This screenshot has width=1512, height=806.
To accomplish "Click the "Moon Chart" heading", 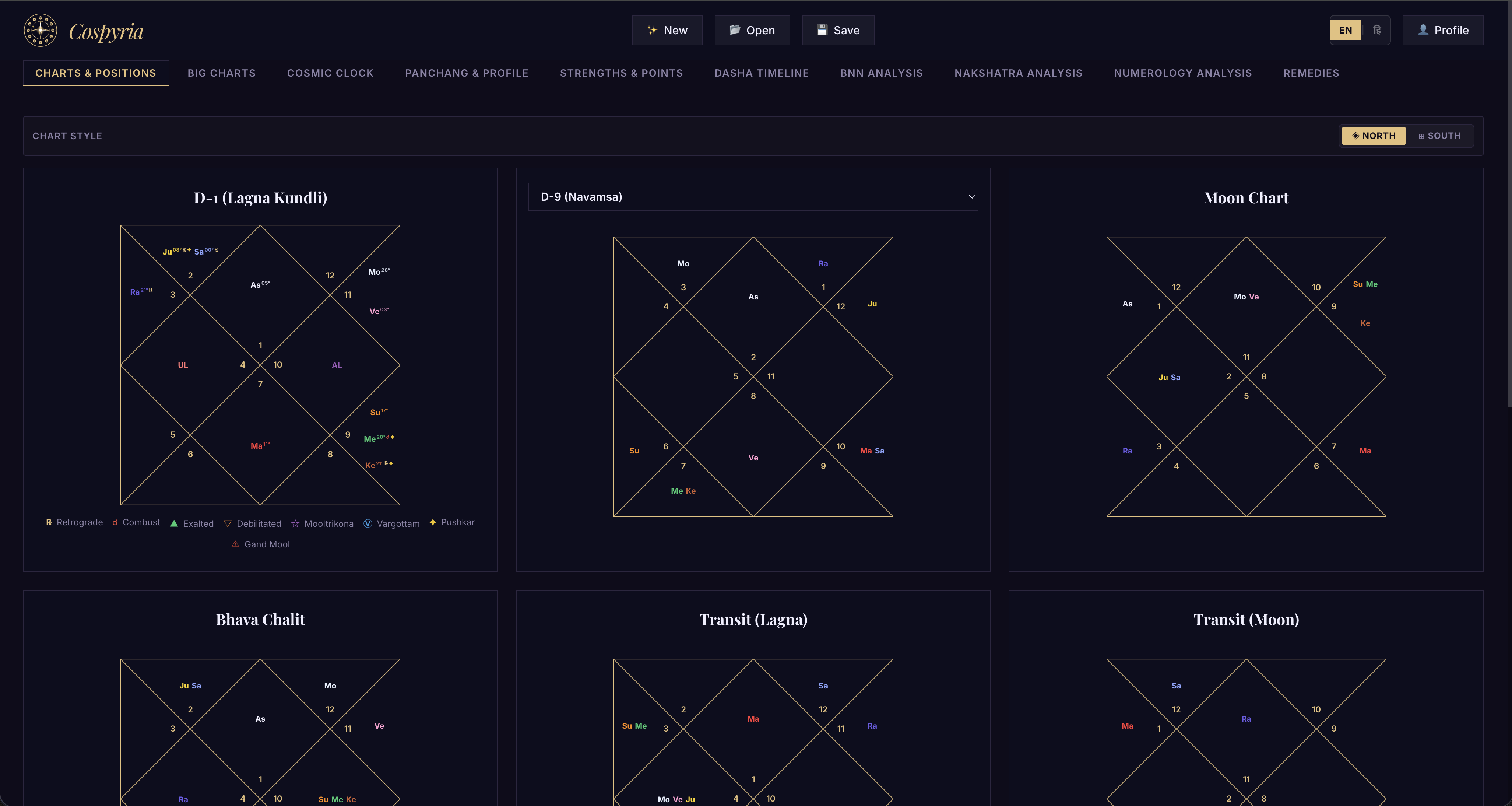I will click(x=1246, y=198).
